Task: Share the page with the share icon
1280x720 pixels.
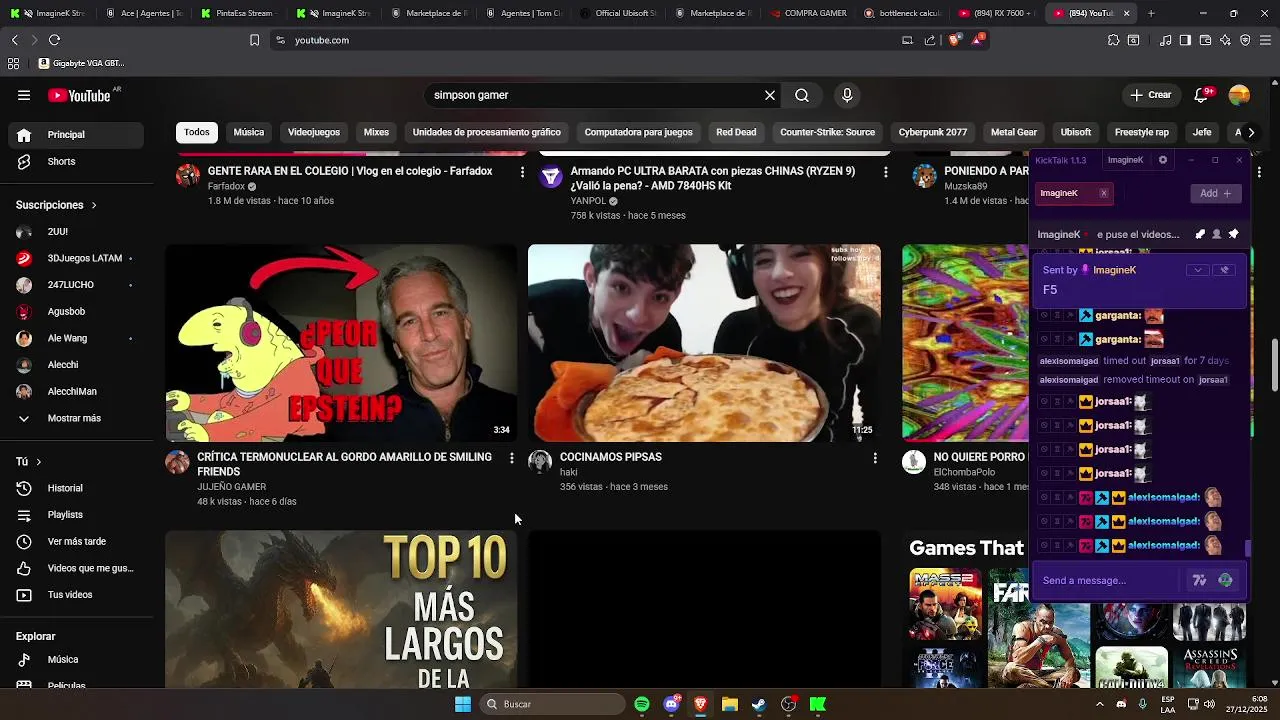Action: [930, 40]
